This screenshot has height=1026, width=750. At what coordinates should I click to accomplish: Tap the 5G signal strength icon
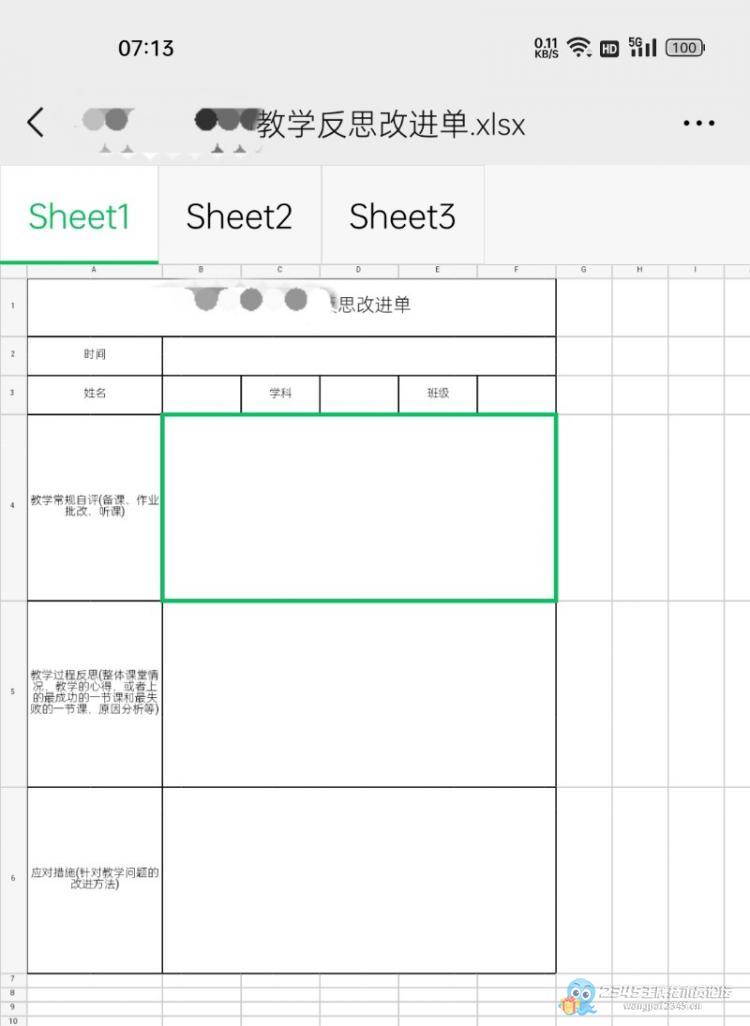coord(642,47)
